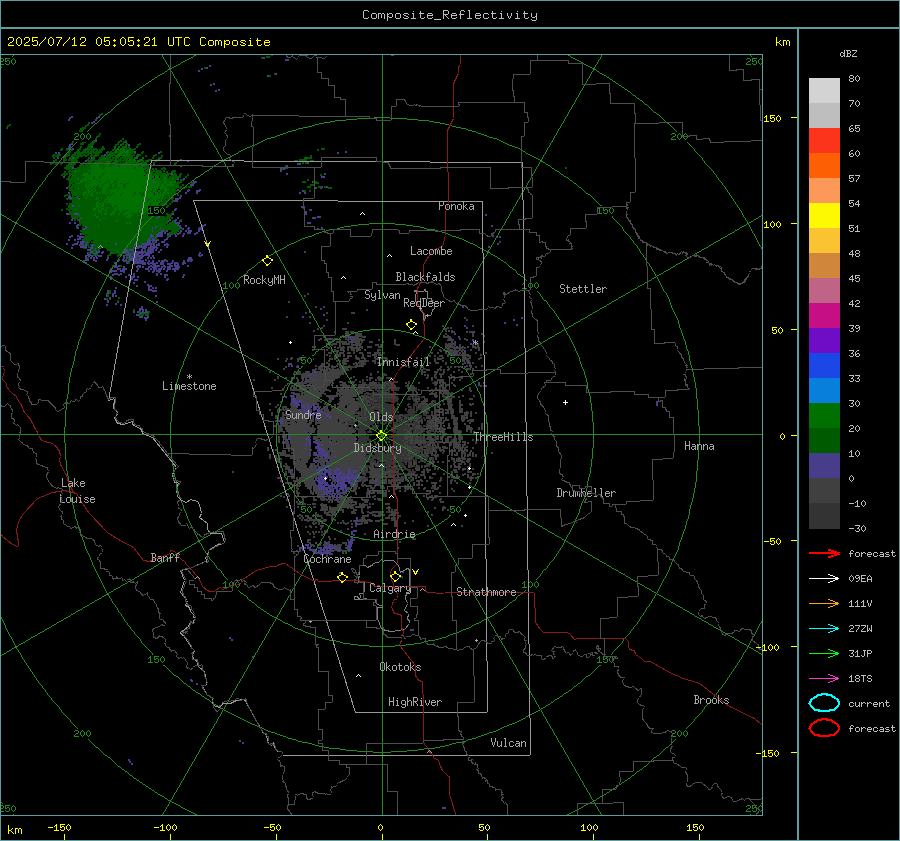Click the green 31JP arrow legend icon

(824, 653)
